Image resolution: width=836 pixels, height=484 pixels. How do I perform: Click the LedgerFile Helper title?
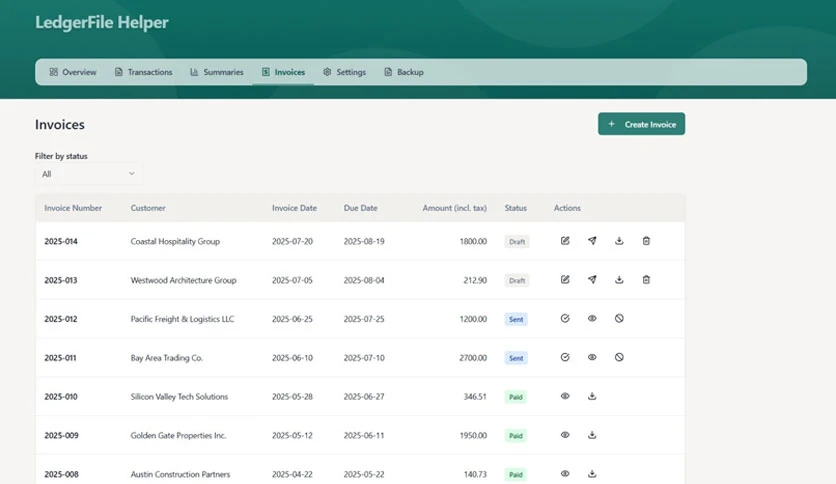pos(102,22)
